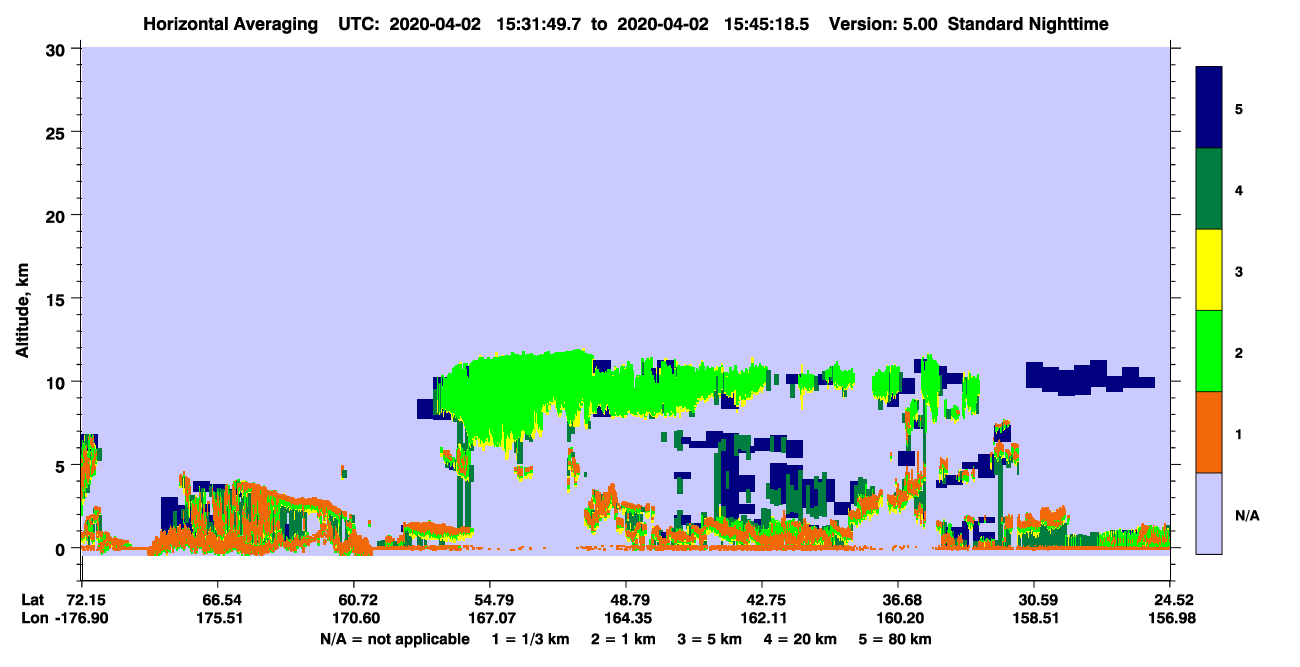Click the dark blue level 5 color swatch
This screenshot has height=667, width=1300.
tap(1209, 108)
